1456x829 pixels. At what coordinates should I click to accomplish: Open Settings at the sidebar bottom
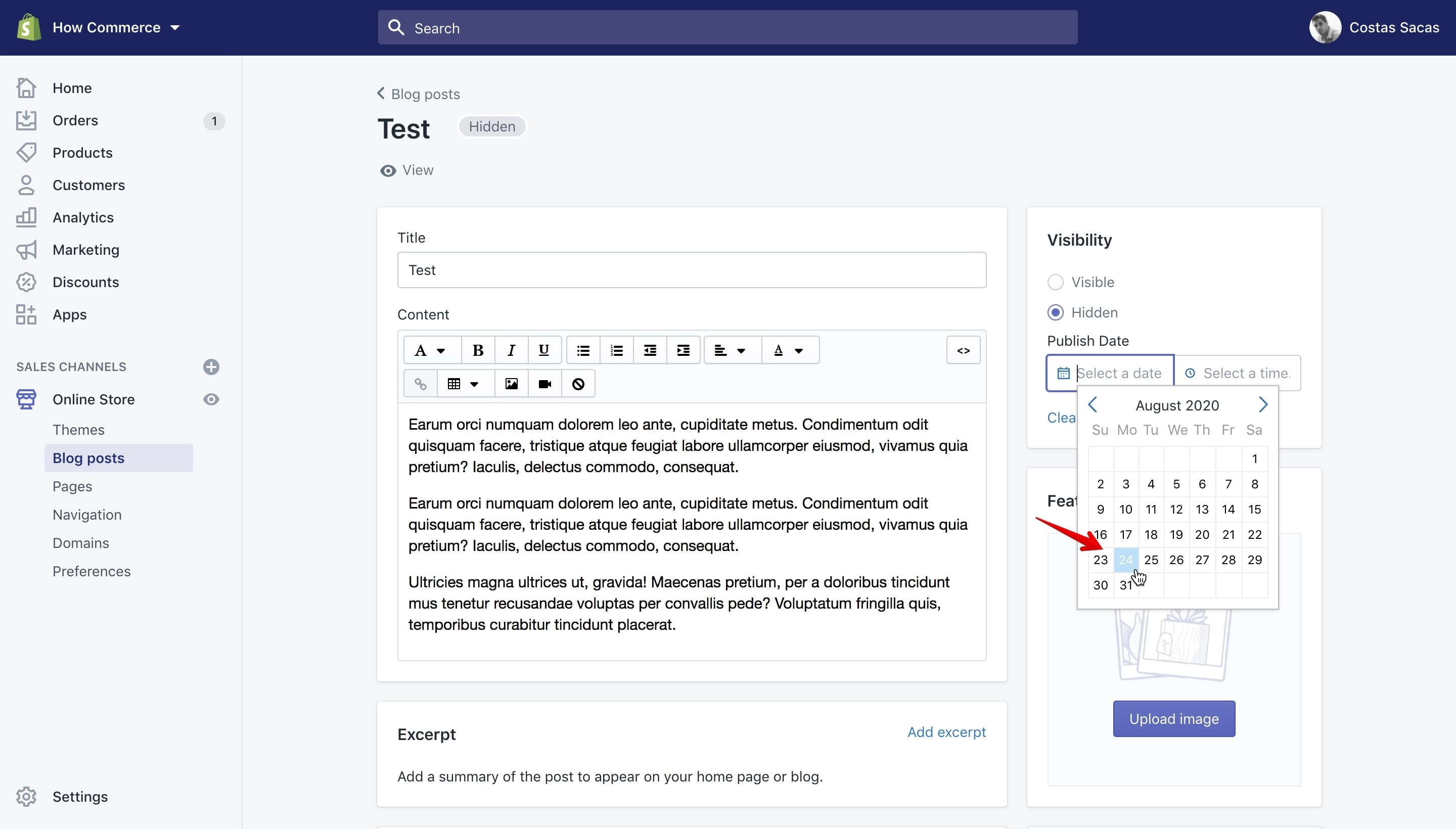coord(80,797)
